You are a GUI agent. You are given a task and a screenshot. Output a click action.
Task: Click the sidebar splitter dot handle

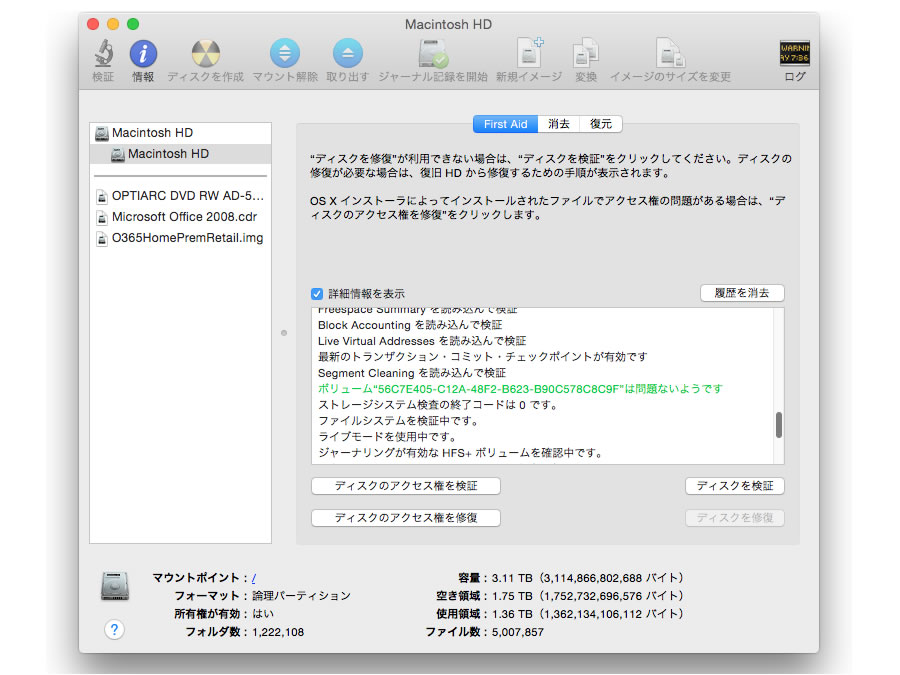[x=284, y=333]
